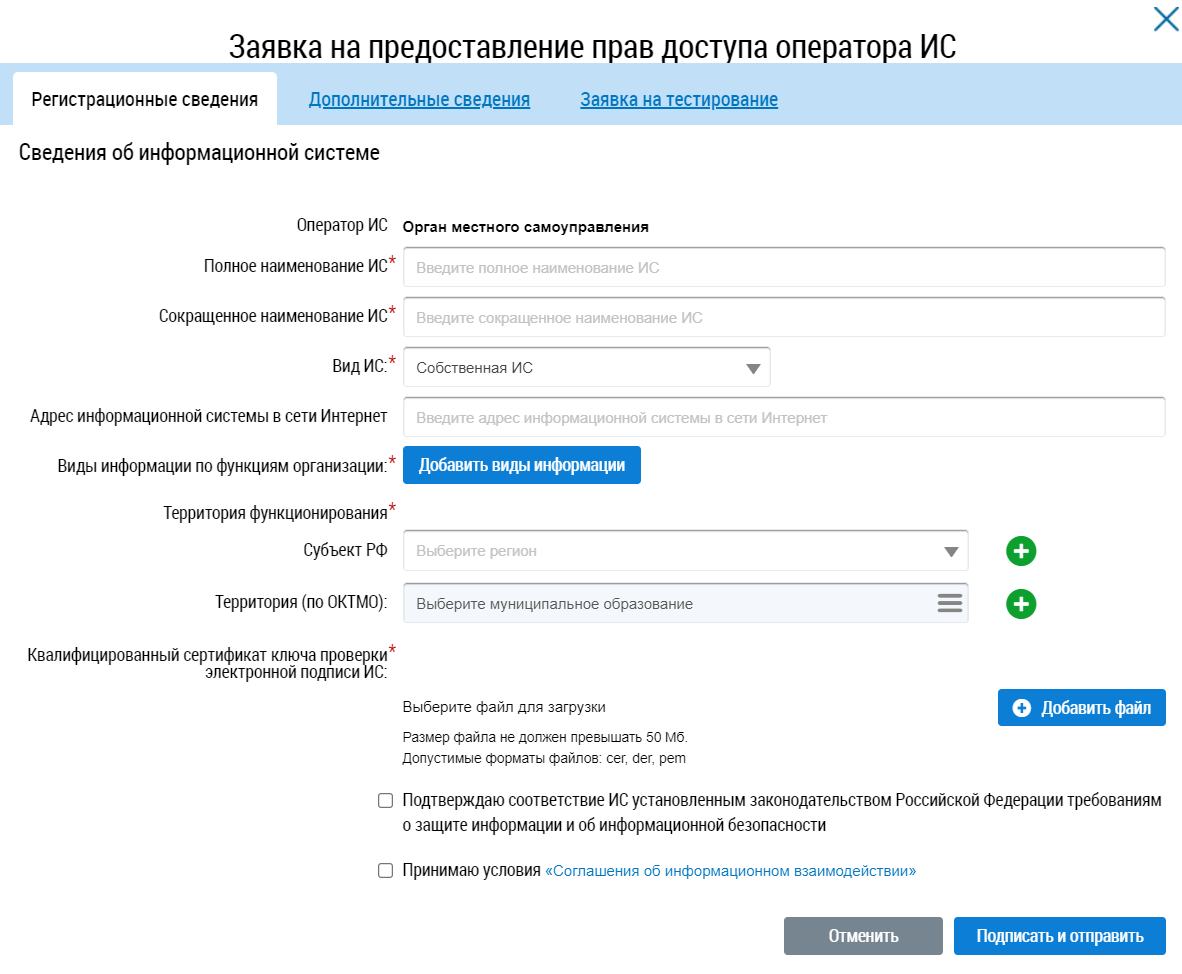Image resolution: width=1182 pixels, height=974 pixels.
Task: Open the Территория (по ОКТМО) selector
Action: [670, 604]
